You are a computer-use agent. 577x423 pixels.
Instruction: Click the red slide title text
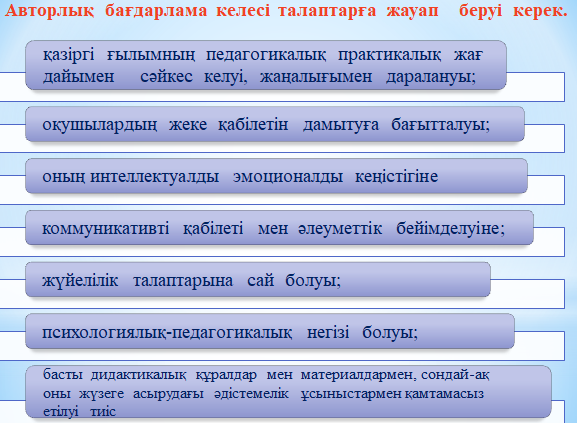pos(286,11)
